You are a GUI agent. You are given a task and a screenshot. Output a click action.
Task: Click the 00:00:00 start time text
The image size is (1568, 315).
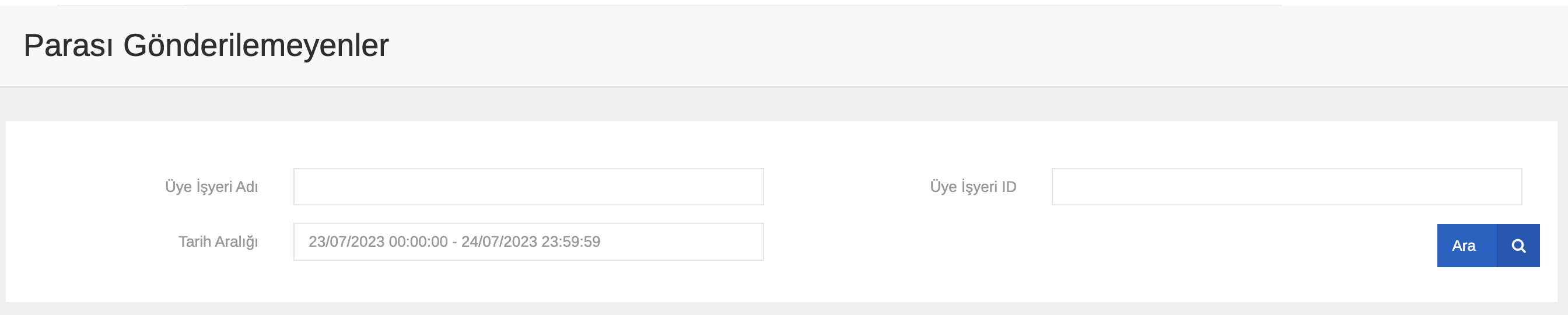pyautogui.click(x=418, y=242)
